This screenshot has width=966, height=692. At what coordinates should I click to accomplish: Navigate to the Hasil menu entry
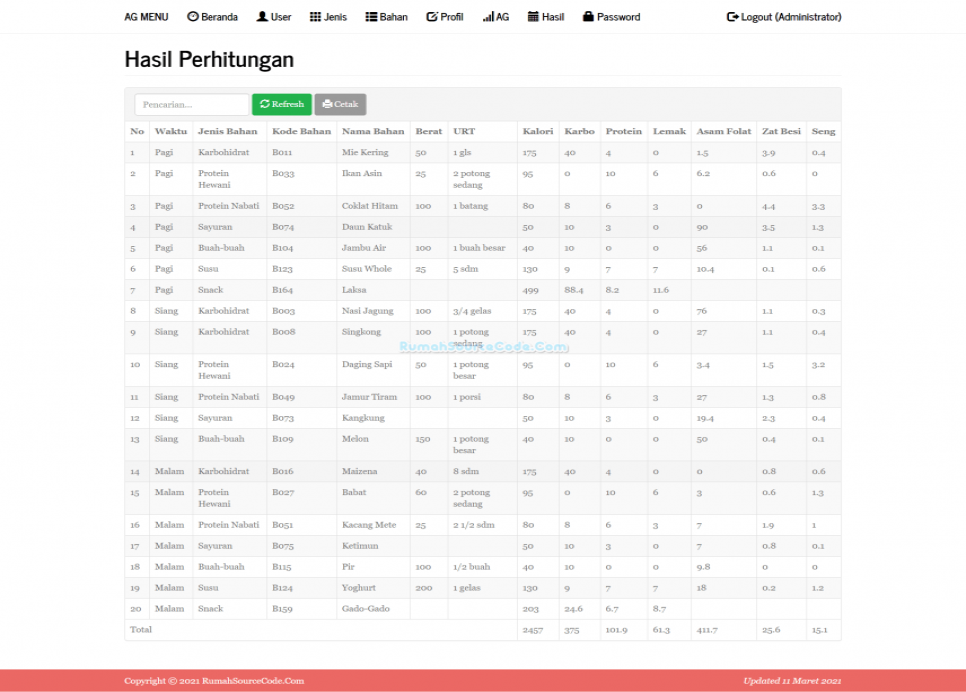point(545,16)
